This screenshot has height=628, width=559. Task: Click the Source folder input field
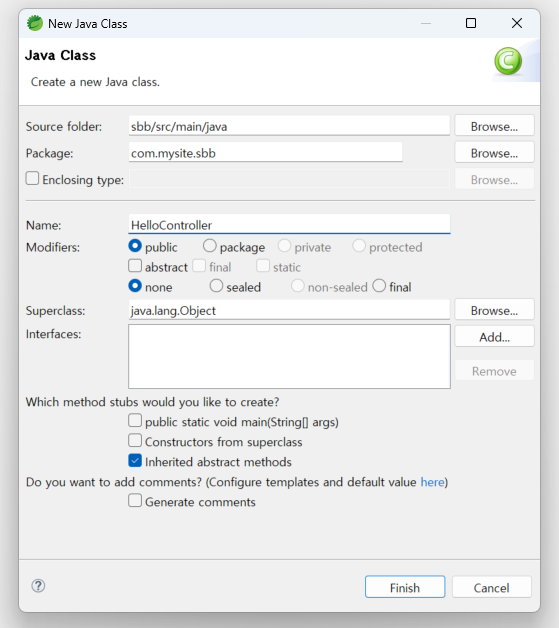(289, 126)
